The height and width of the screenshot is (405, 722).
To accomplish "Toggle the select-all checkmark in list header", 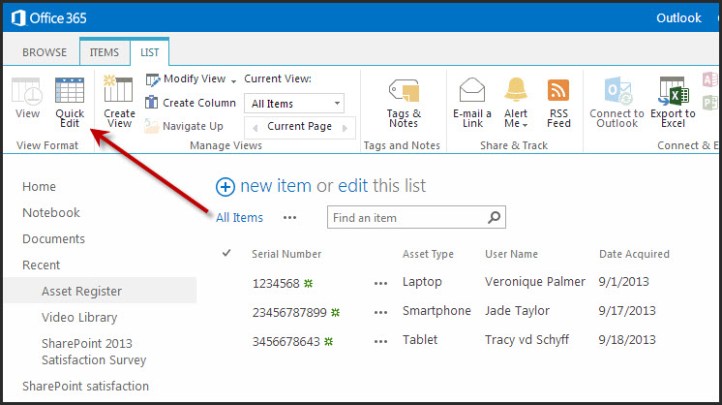I will pos(227,254).
